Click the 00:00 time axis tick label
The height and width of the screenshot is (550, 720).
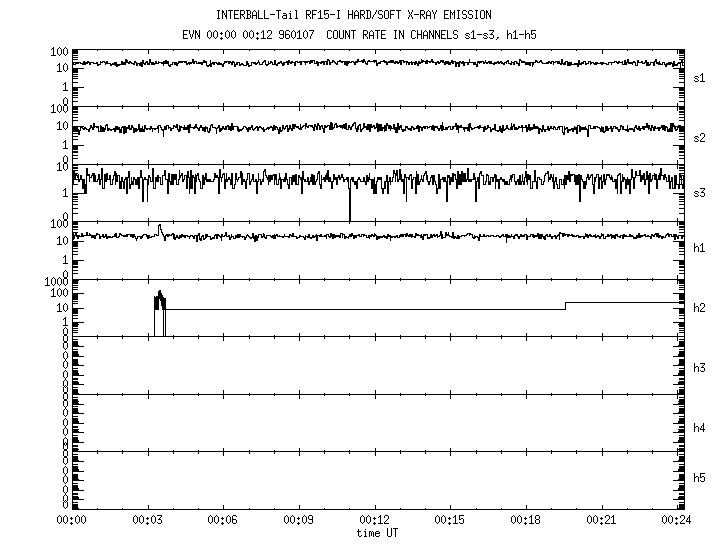coord(71,521)
